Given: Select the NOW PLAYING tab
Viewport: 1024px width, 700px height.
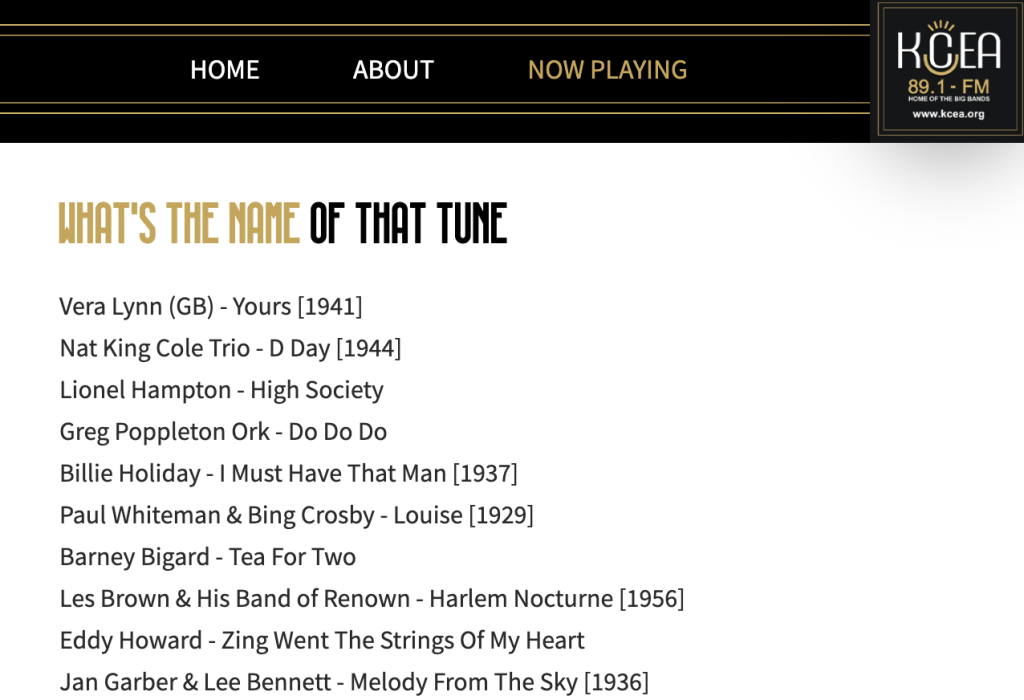Looking at the screenshot, I should [607, 70].
